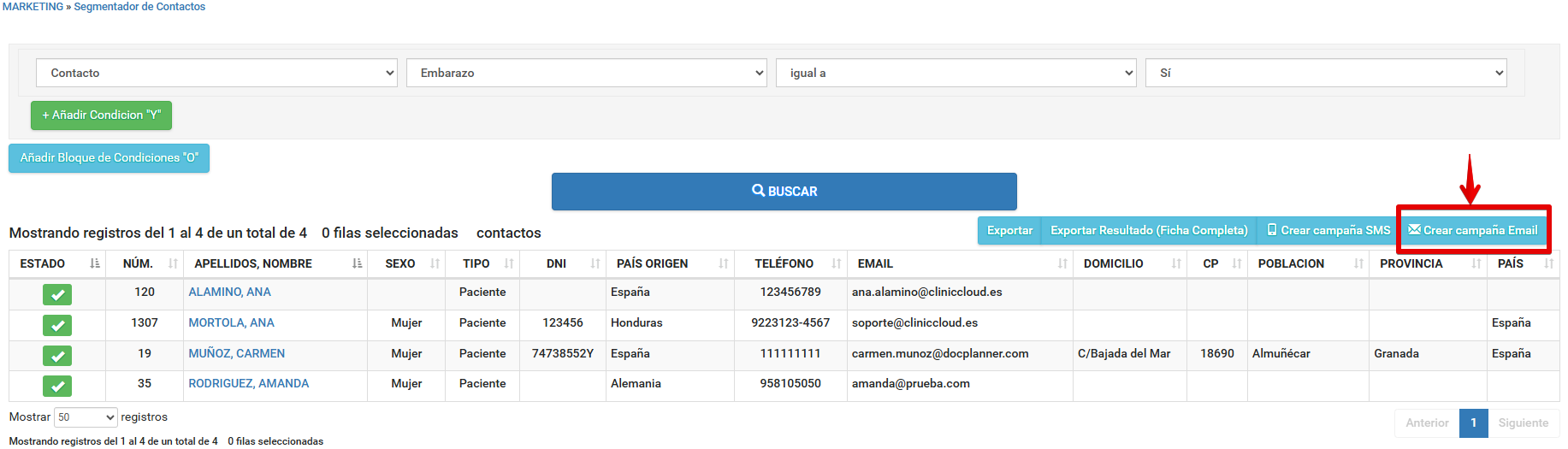
Task: Sort by TELÉFONO column sort icon
Action: 836,264
